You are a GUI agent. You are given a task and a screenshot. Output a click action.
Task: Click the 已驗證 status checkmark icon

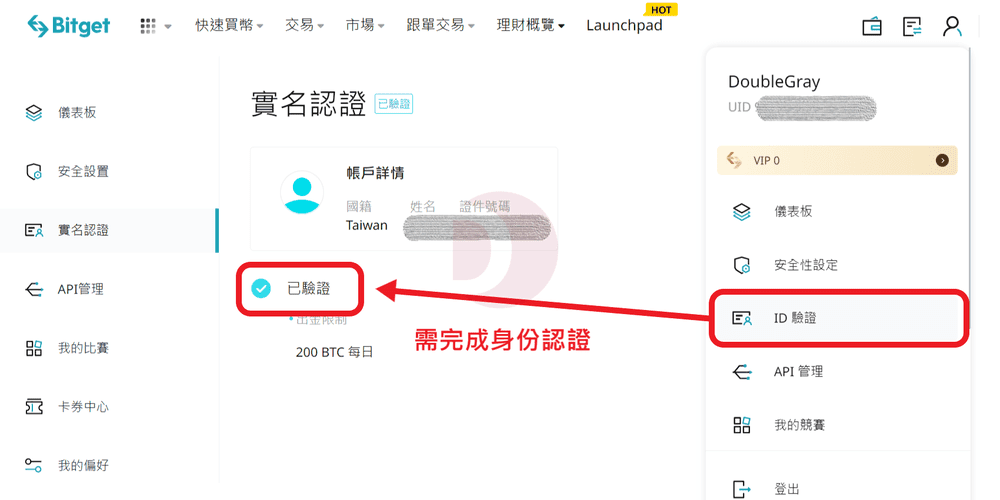pyautogui.click(x=260, y=288)
